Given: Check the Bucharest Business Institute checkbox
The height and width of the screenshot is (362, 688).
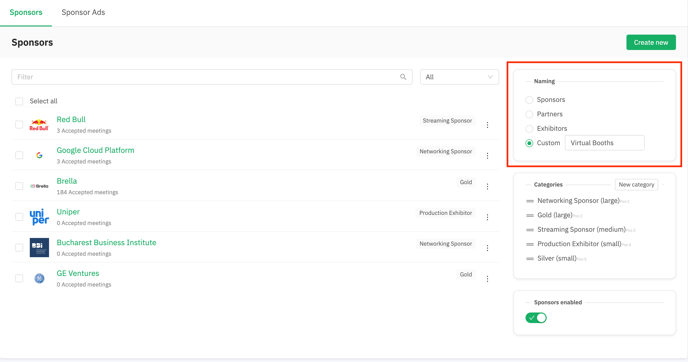Looking at the screenshot, I should tap(19, 247).
